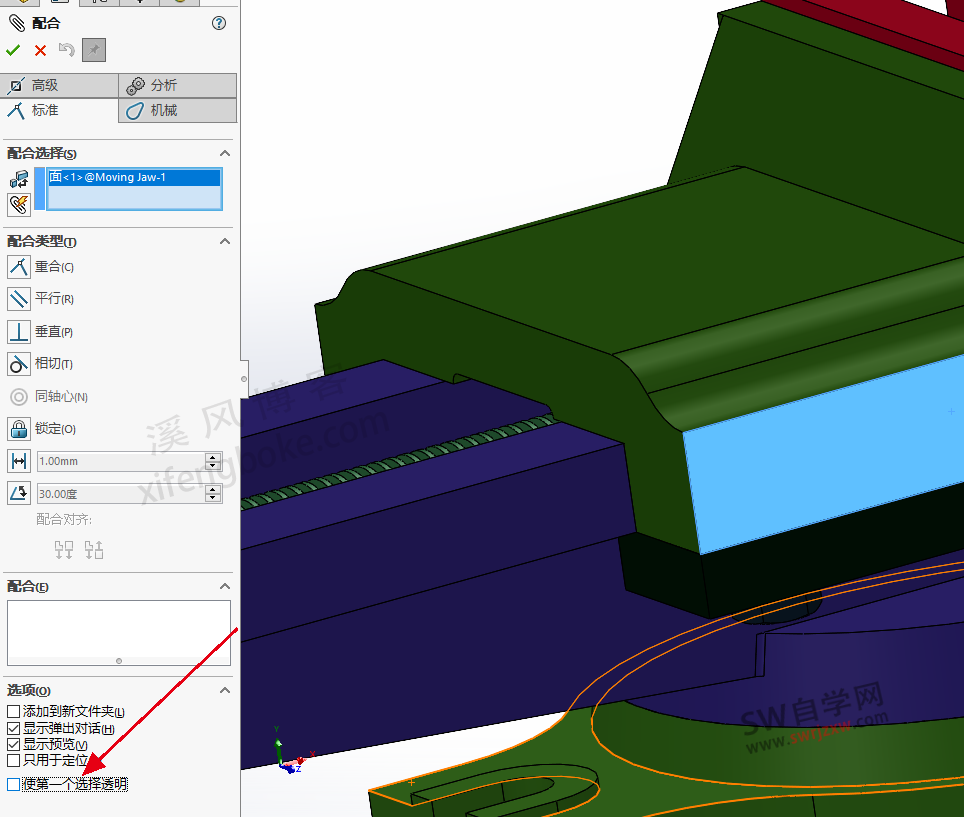Enable the 使第一个选择透明 checkbox
Viewport: 964px width, 817px height.
click(x=11, y=784)
